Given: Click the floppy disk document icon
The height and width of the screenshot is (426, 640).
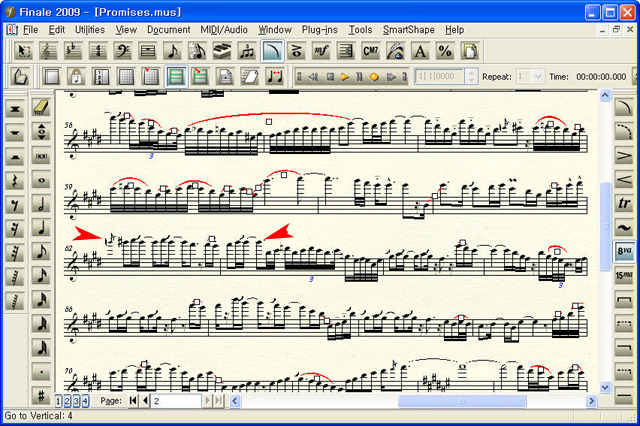Looking at the screenshot, I should (225, 76).
